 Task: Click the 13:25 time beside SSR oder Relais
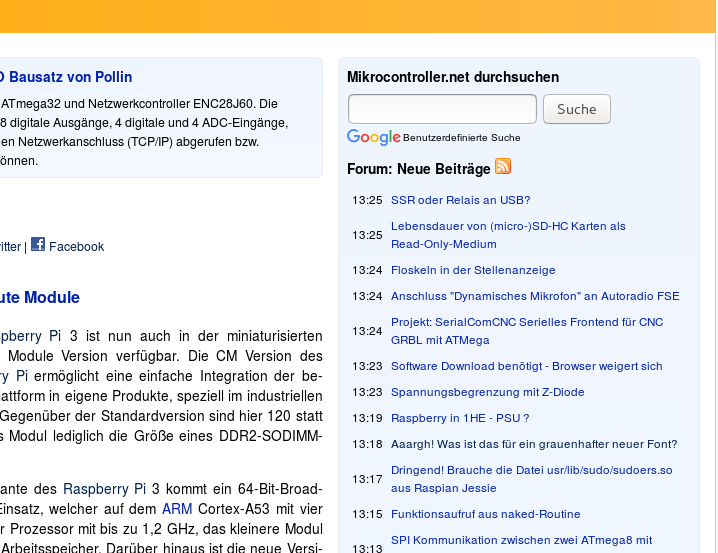pos(367,200)
